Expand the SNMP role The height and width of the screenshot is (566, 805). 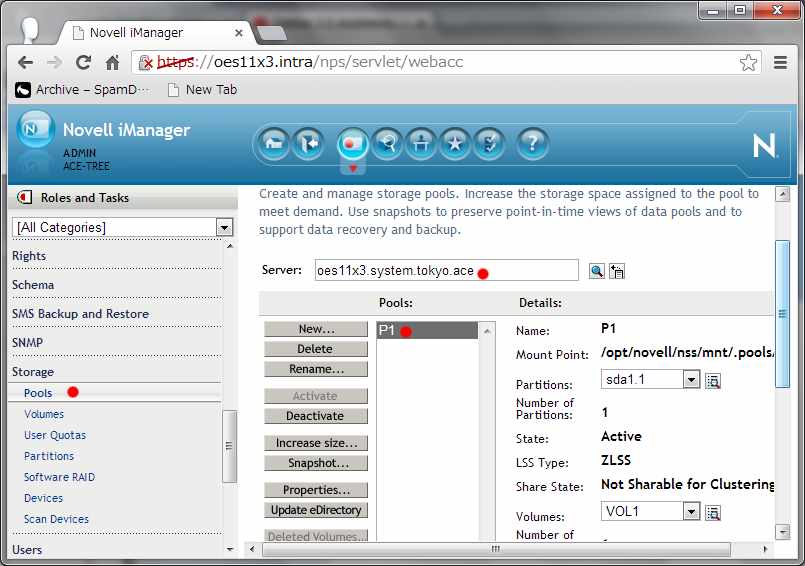[27, 343]
